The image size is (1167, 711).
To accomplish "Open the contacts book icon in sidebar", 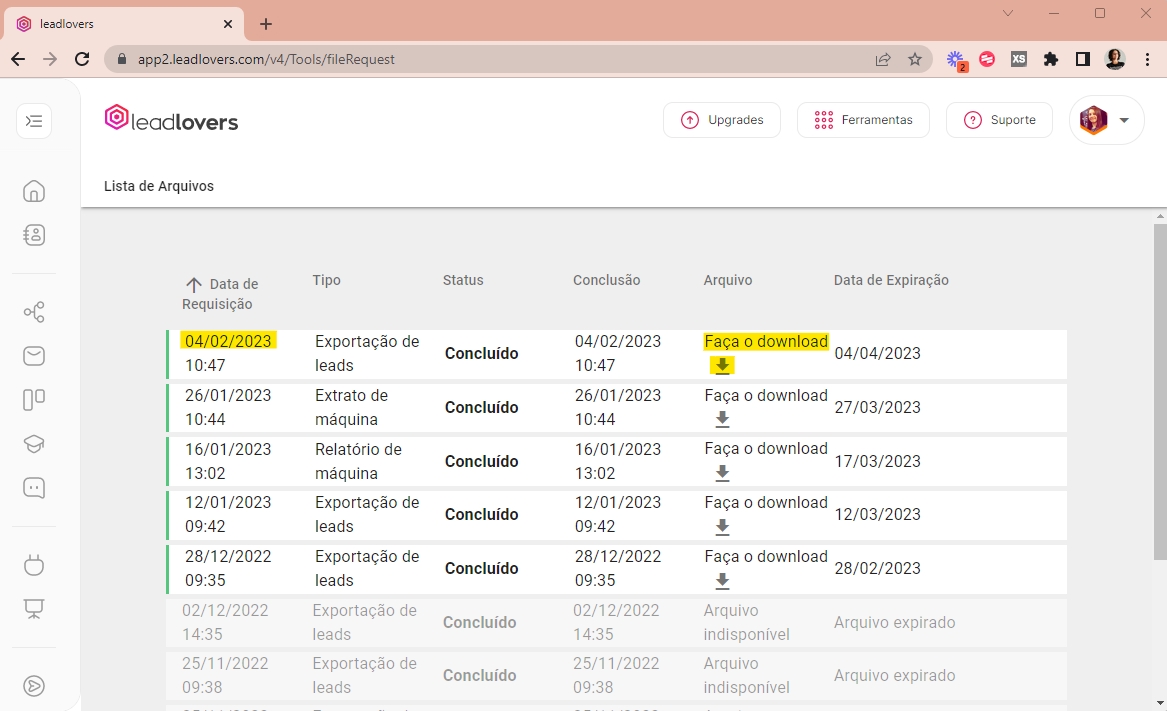I will tap(34, 235).
